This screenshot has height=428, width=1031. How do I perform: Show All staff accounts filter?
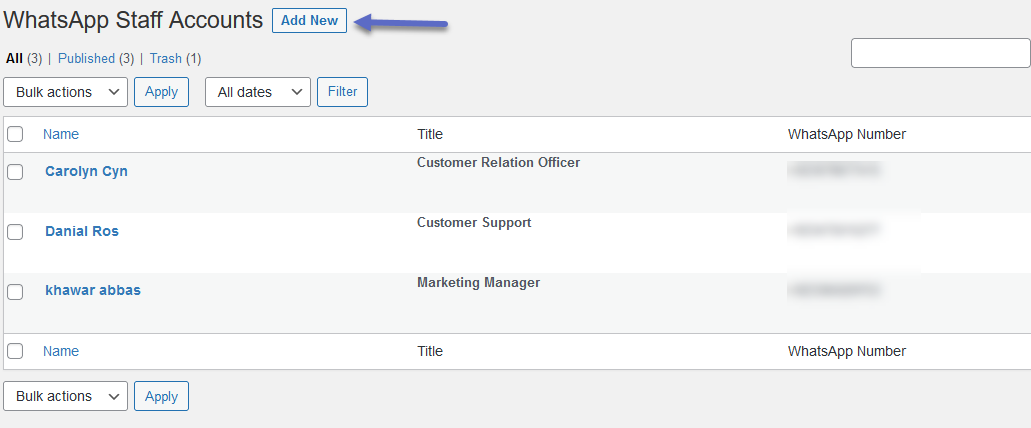coord(15,59)
